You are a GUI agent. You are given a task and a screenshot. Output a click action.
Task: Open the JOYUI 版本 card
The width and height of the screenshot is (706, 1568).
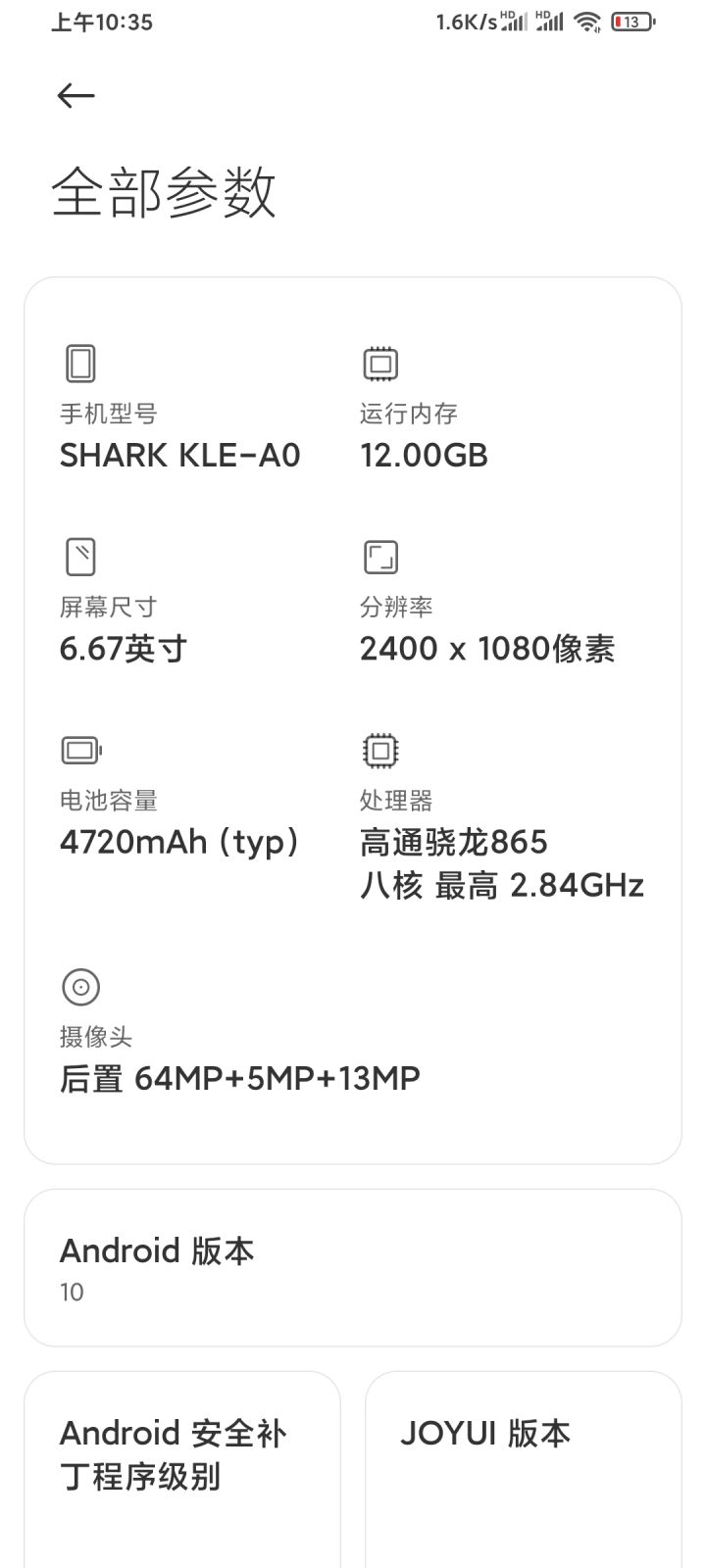pos(524,1460)
